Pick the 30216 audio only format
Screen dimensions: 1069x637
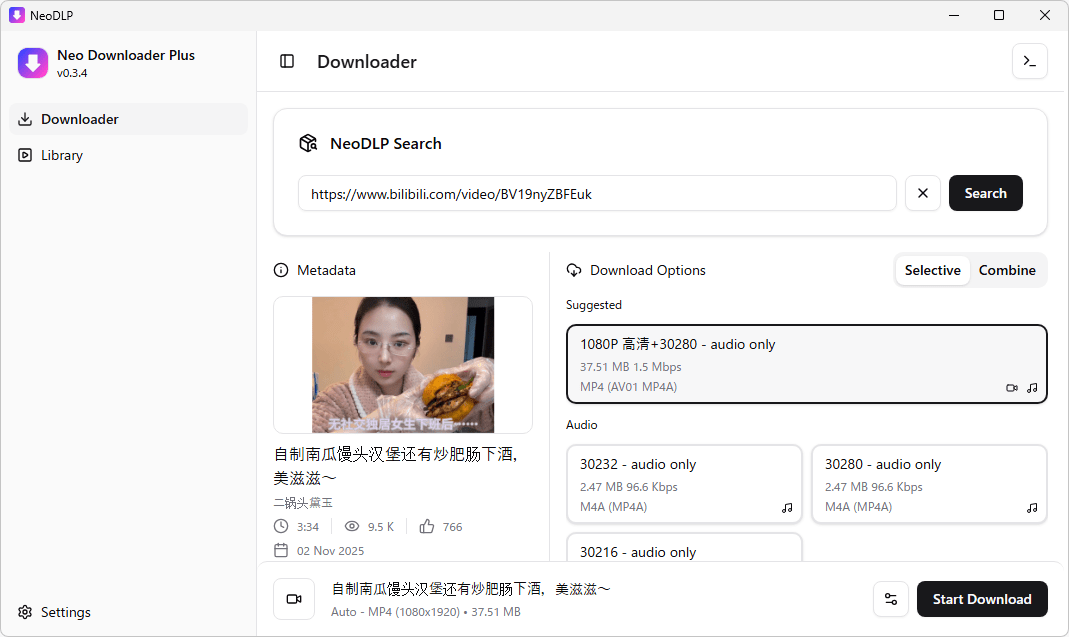click(684, 551)
